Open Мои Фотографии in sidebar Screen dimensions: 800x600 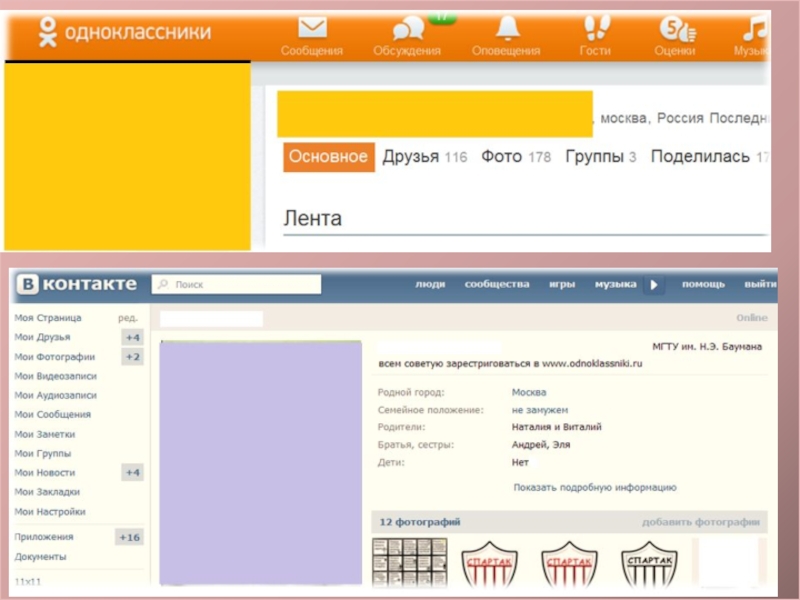(55, 357)
